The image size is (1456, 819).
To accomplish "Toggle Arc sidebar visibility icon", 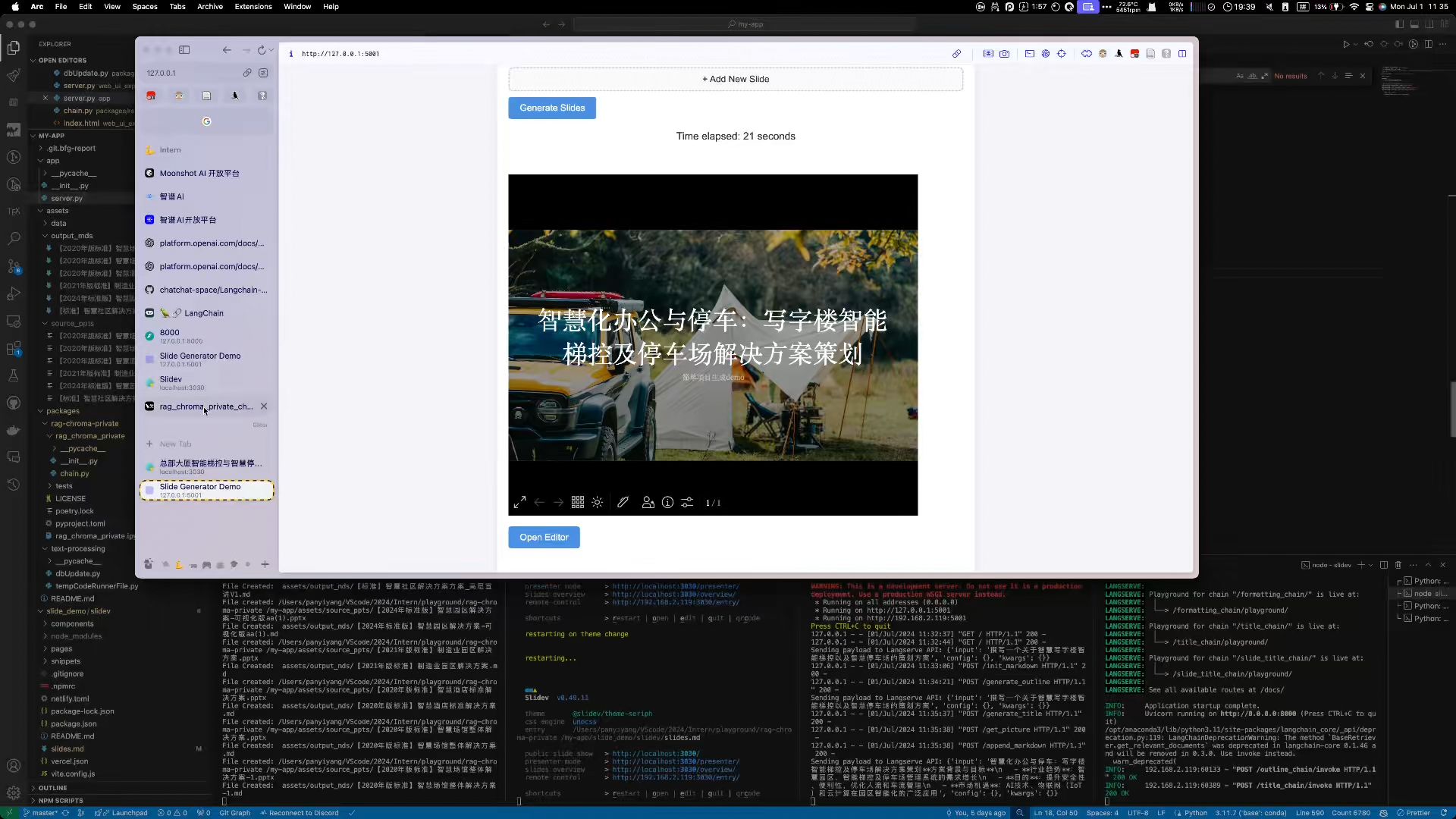I will click(184, 50).
